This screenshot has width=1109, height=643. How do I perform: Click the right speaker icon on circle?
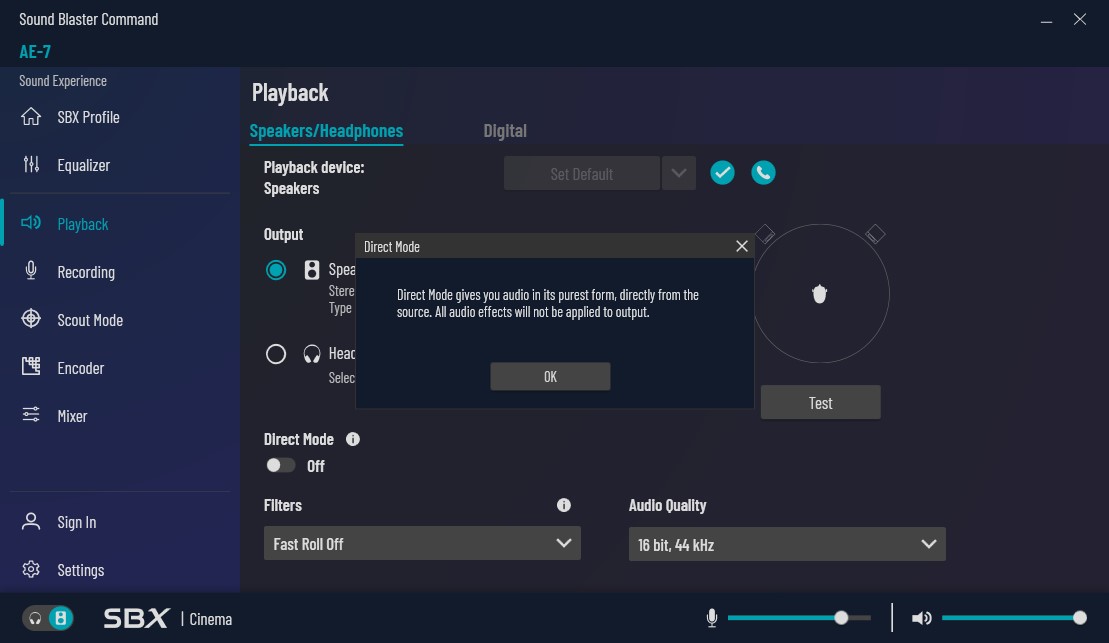tap(876, 233)
